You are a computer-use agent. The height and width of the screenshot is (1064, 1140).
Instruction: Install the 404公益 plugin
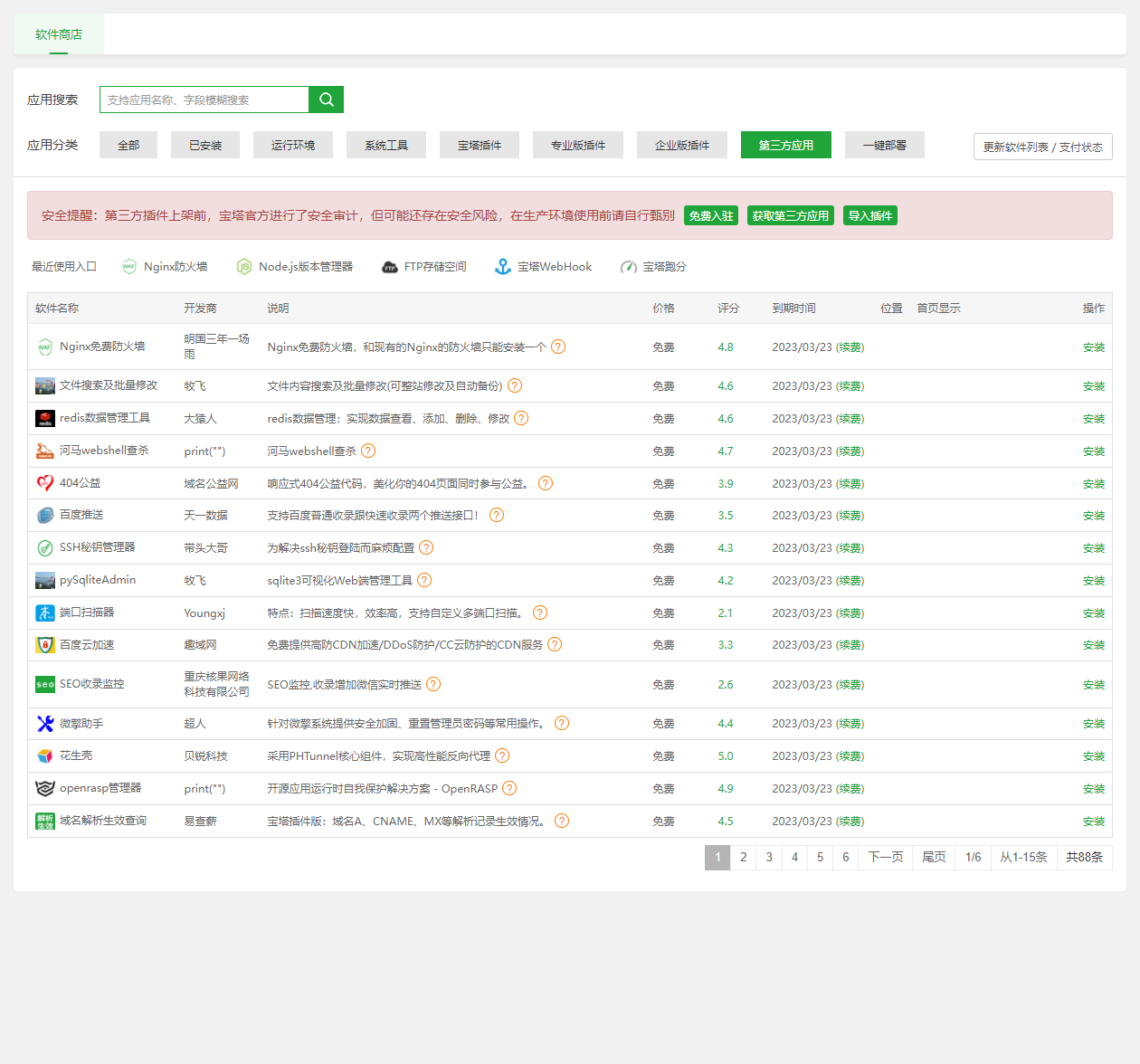[x=1093, y=484]
